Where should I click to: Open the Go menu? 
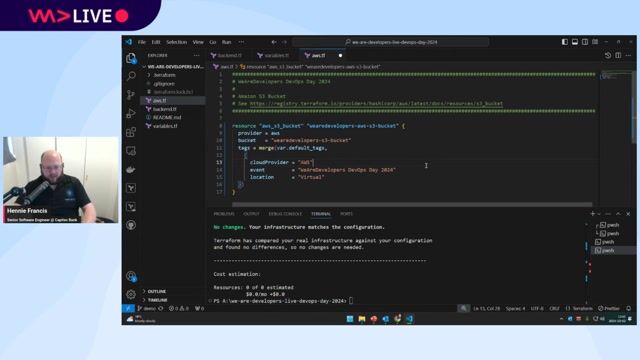coord(213,42)
